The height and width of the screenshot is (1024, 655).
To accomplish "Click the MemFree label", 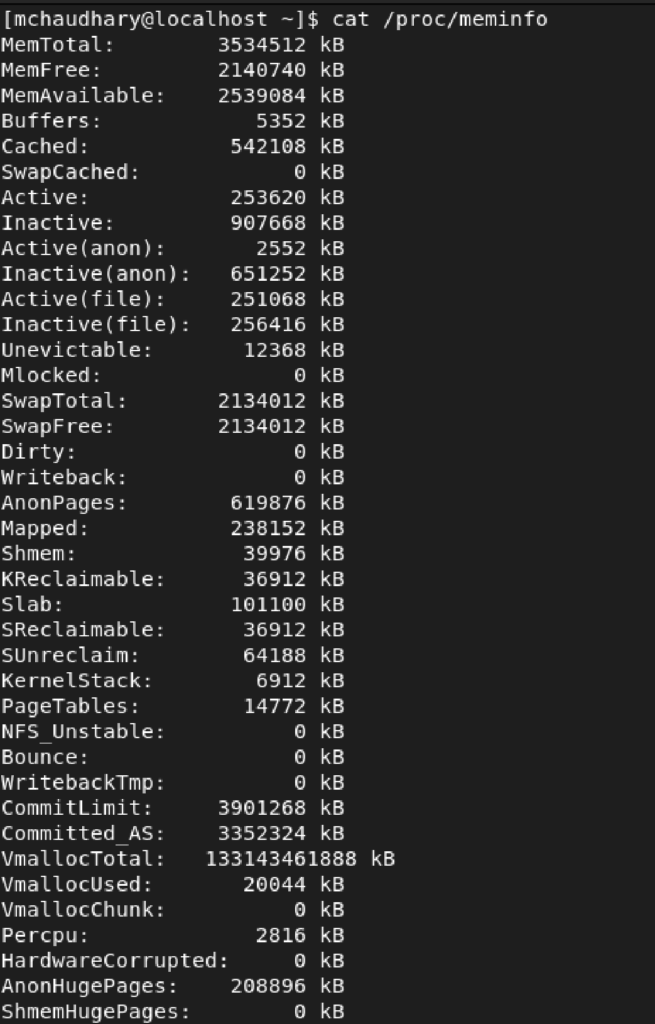I will (50, 71).
